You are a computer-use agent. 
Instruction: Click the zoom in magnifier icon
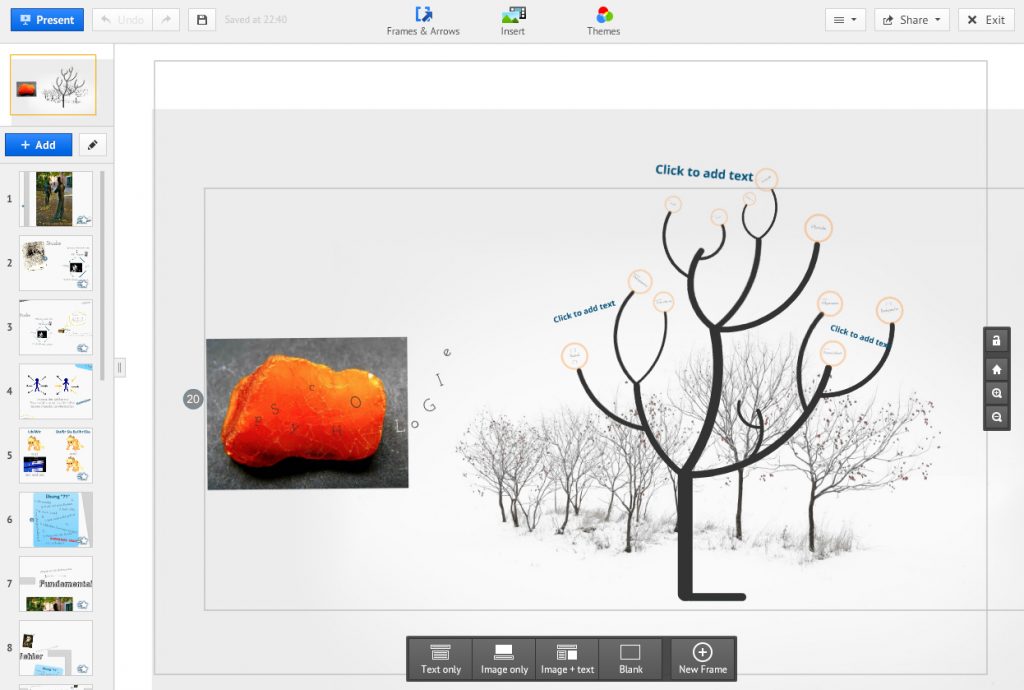pyautogui.click(x=997, y=394)
